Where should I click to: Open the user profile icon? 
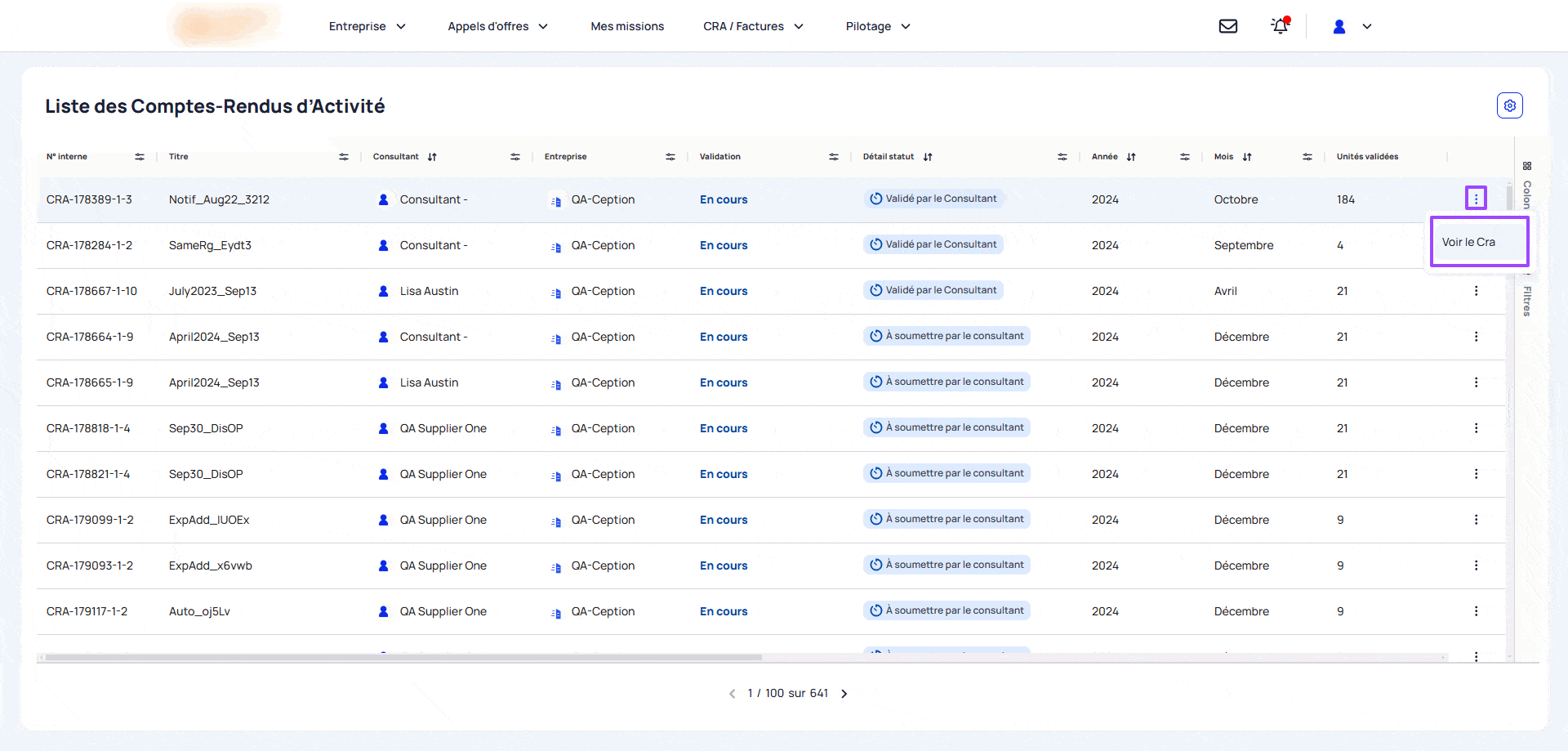coord(1339,26)
